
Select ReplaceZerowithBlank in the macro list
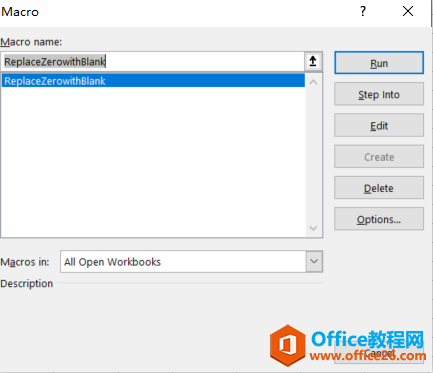(153, 81)
